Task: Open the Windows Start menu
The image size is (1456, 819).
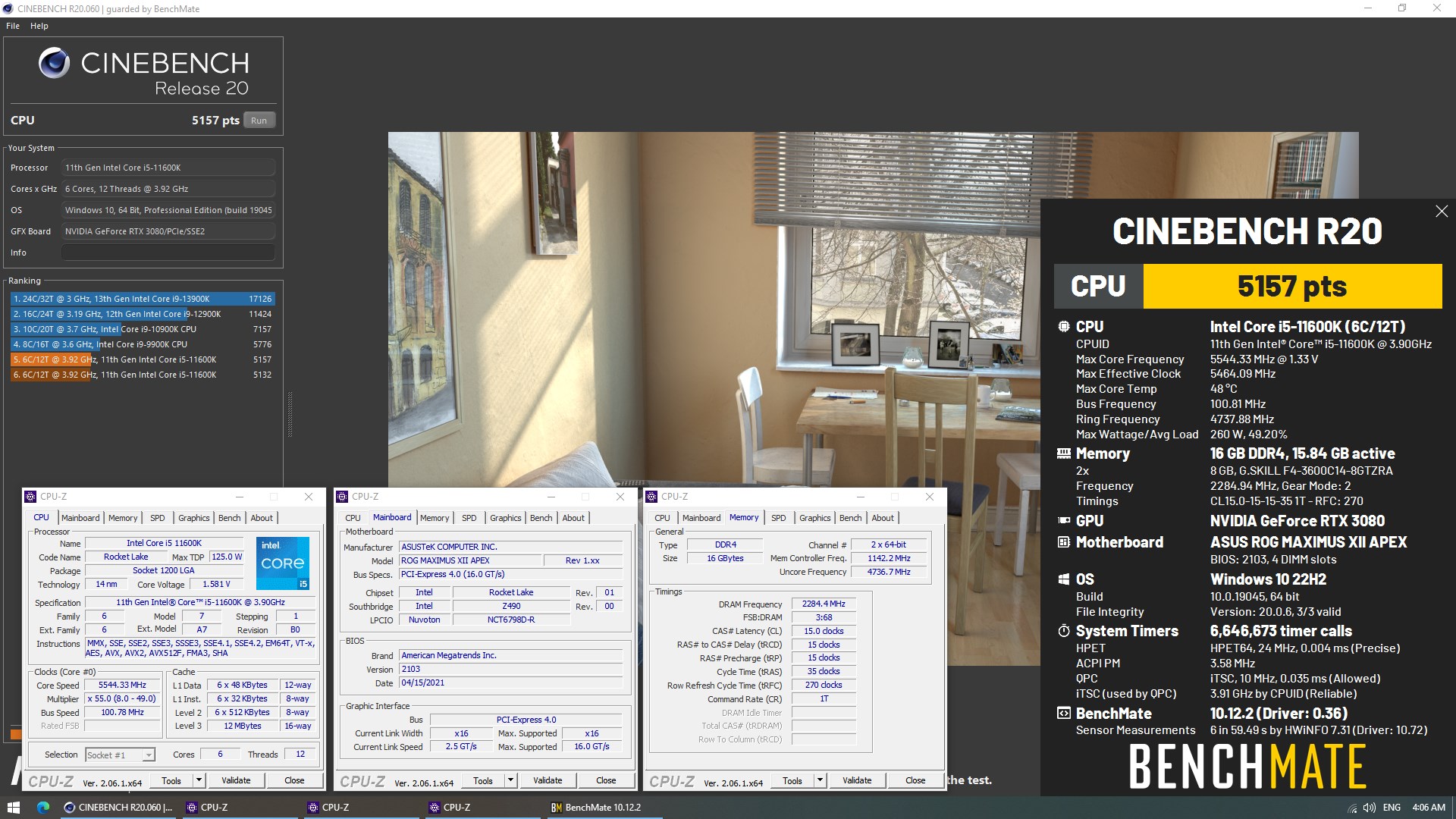Action: 14,808
